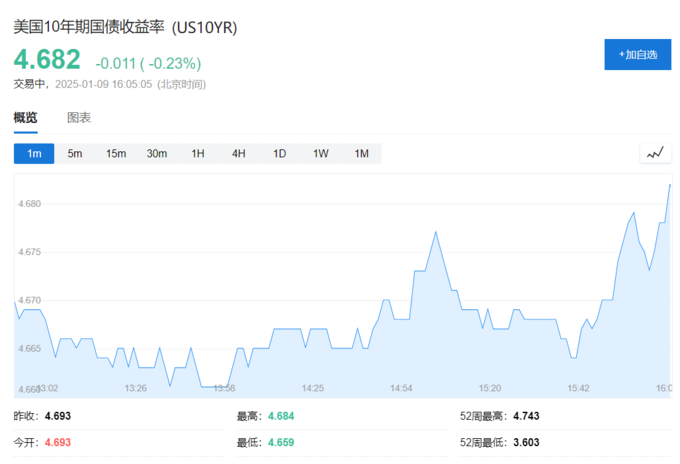Image resolution: width=680 pixels, height=464 pixels.
Task: Select the 5m timeframe
Action: click(x=75, y=153)
